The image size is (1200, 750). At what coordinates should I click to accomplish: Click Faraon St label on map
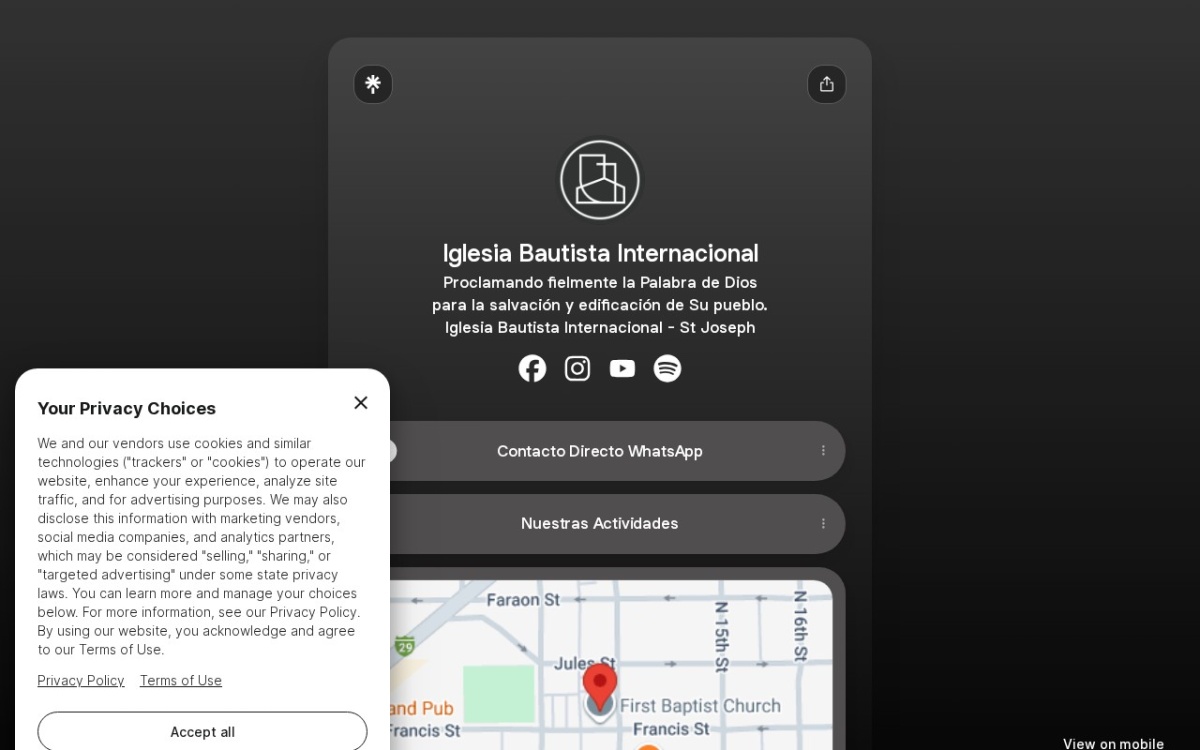523,600
